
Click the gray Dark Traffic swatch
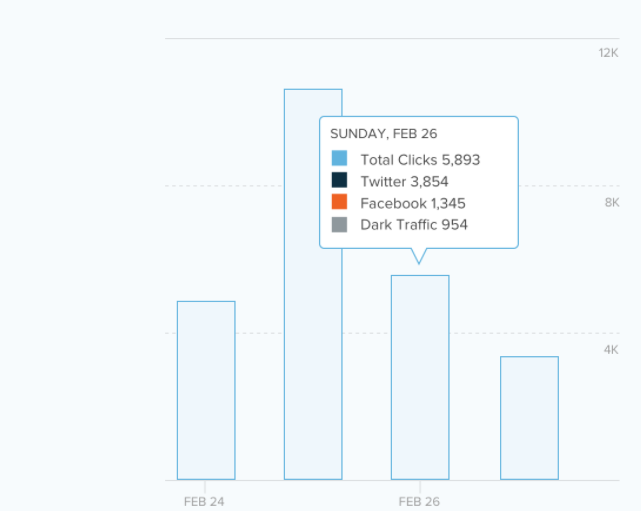[339, 224]
